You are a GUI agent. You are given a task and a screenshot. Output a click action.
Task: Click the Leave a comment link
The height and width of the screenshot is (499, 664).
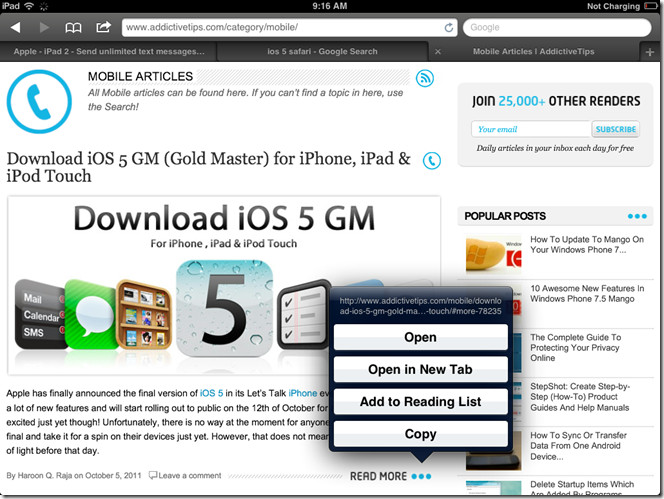(185, 475)
